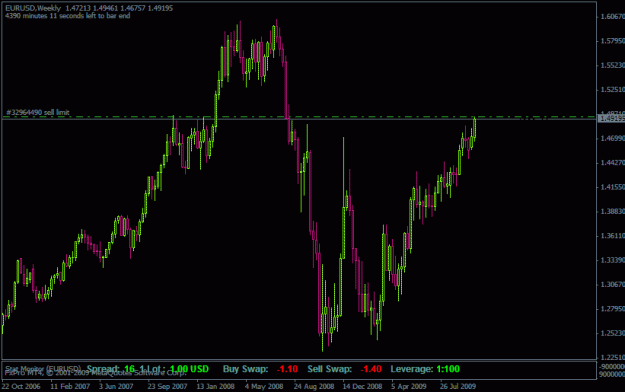Click the 1.4155 price axis label
This screenshot has width=625, height=392.
(612, 187)
